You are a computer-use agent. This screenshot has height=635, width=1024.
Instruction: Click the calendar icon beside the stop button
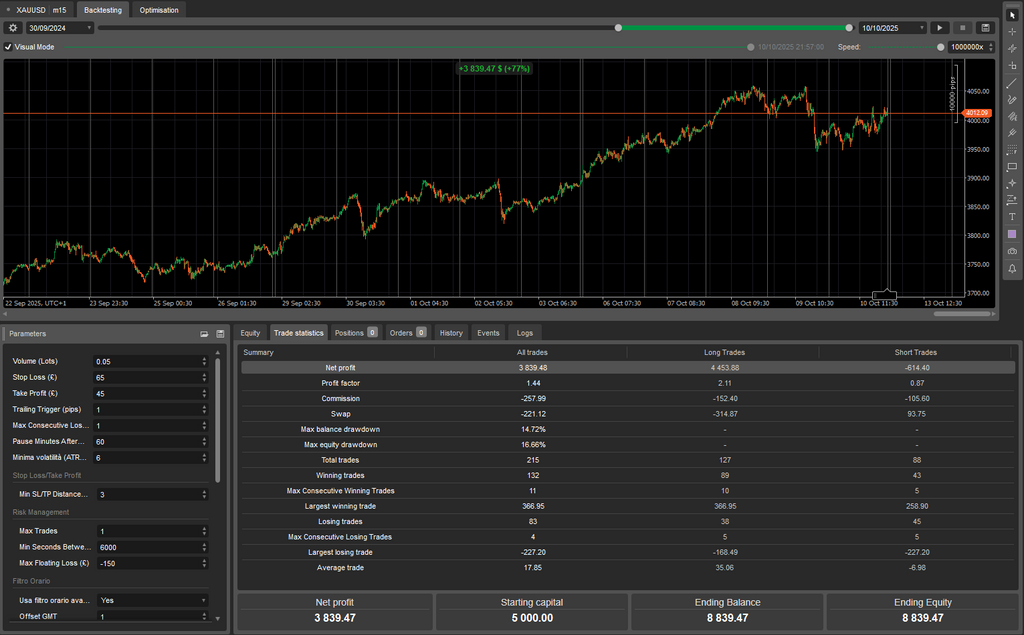coord(986,27)
